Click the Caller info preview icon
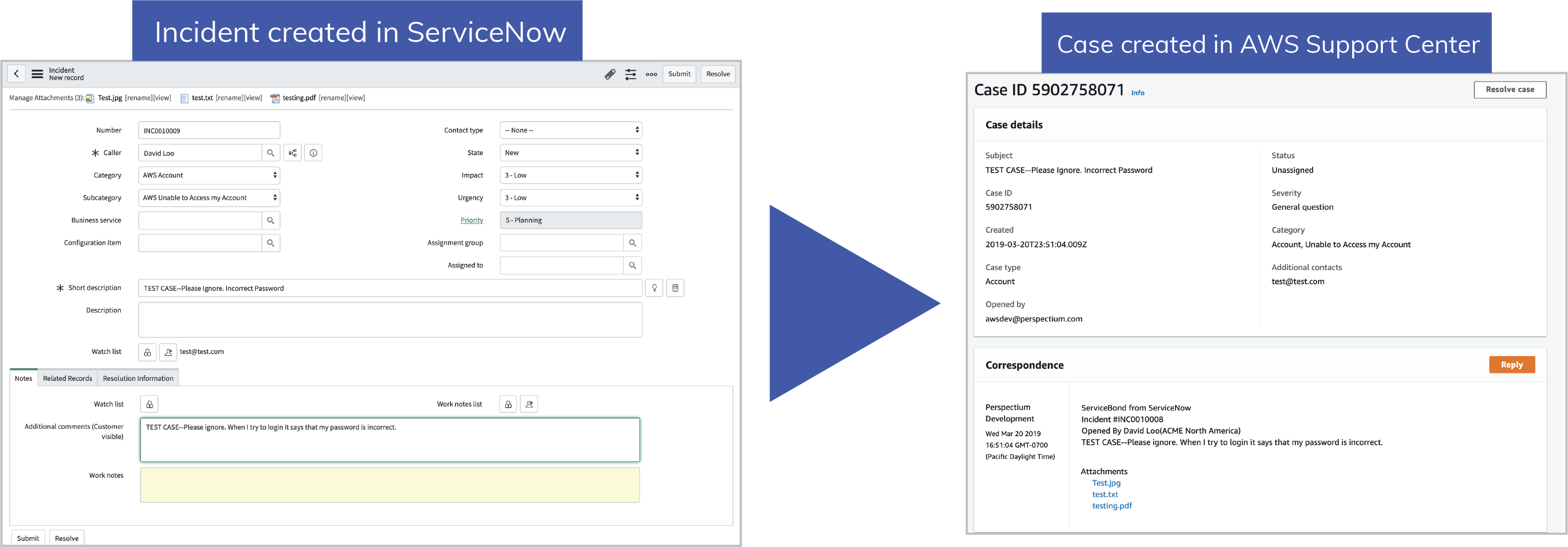The image size is (1568, 547). pyautogui.click(x=313, y=153)
